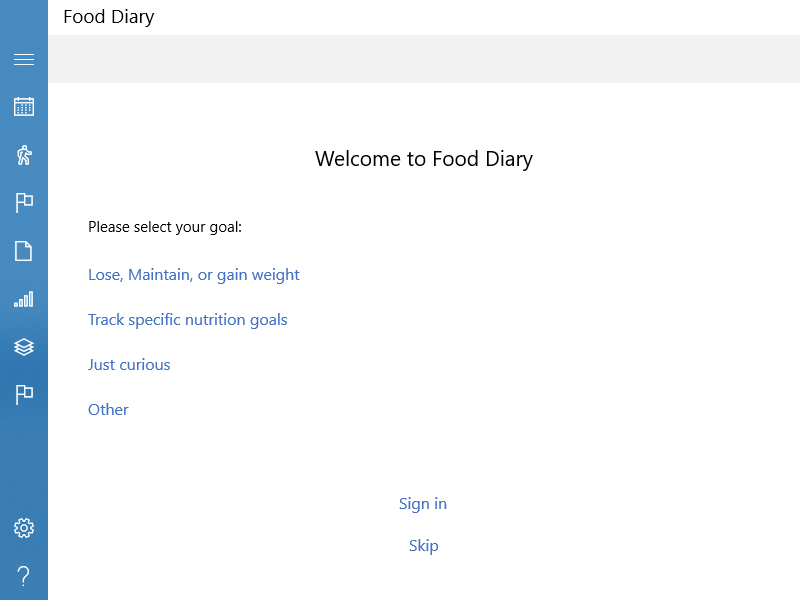
Task: Pick the "Just curious" goal option
Action: tap(129, 365)
